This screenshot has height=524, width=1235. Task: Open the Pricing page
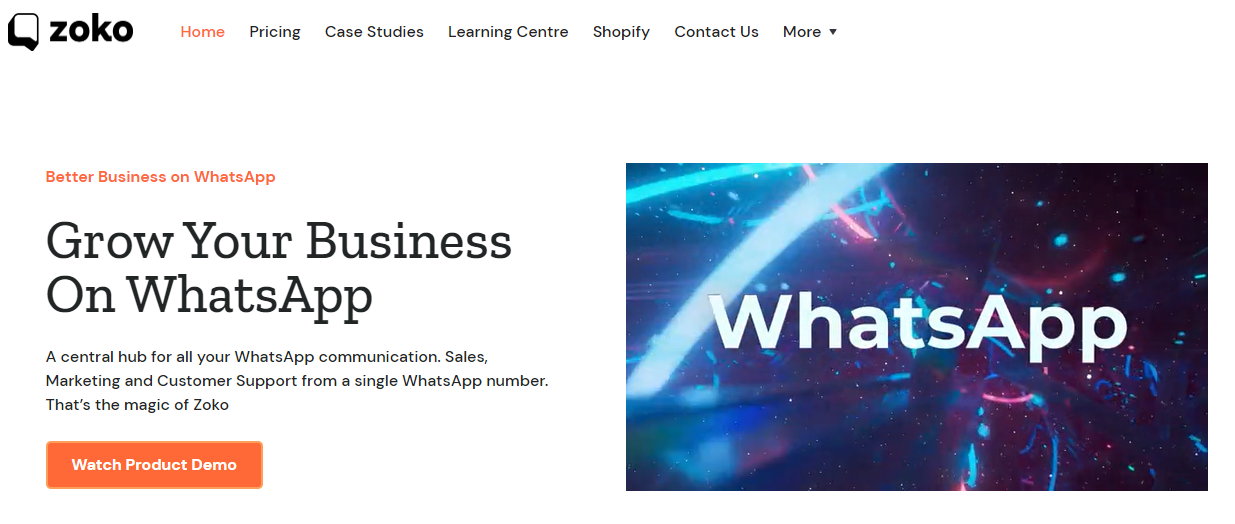tap(275, 32)
